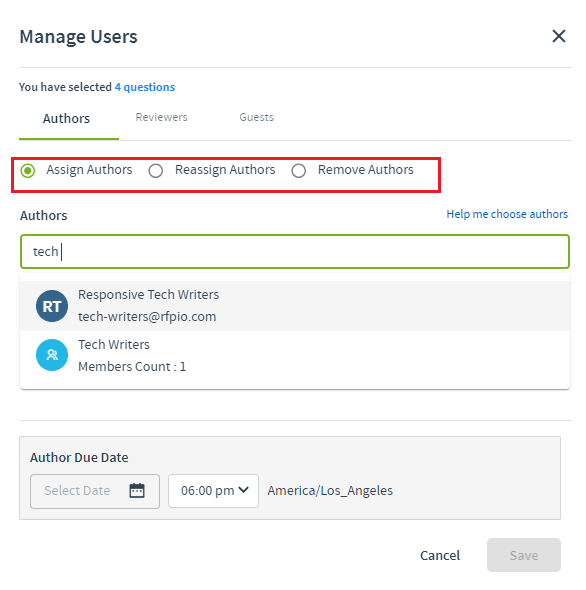The image size is (586, 590).
Task: Click the Cancel button
Action: tap(440, 555)
